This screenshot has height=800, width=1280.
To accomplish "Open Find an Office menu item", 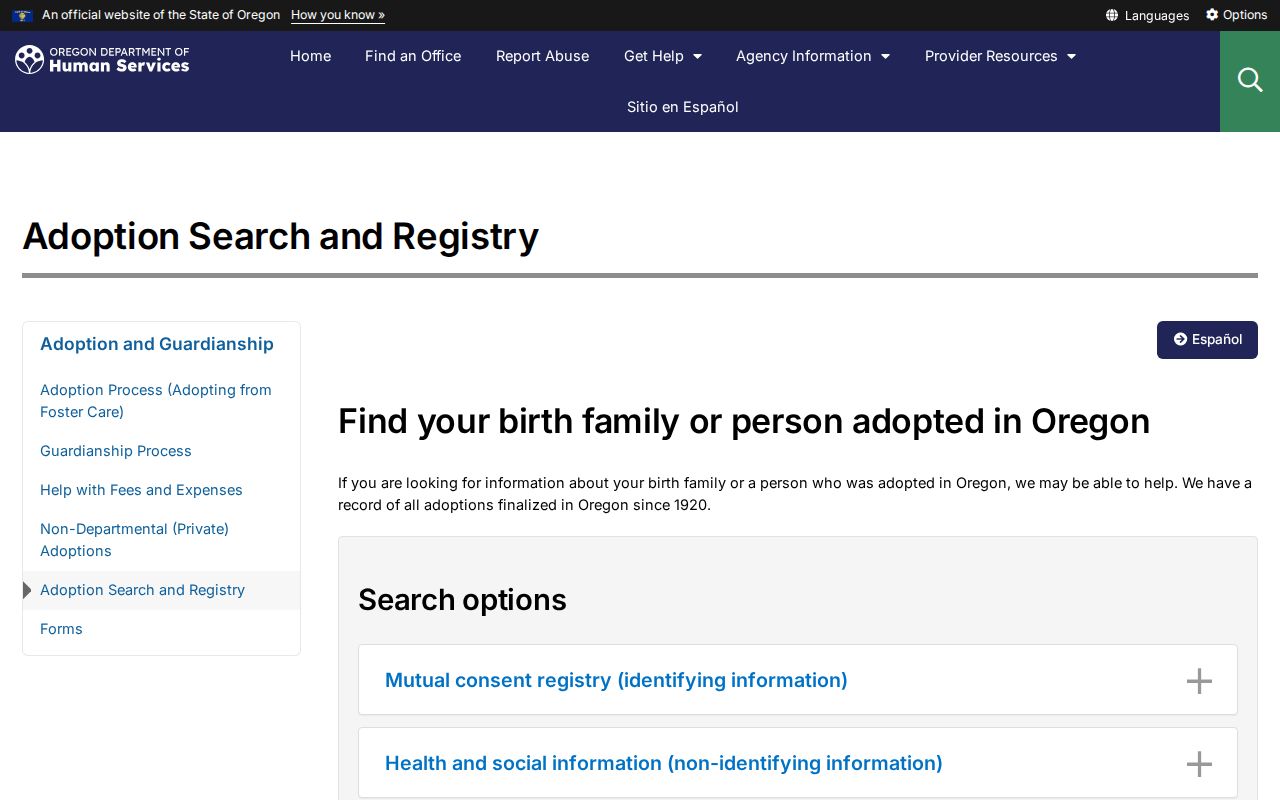I will [x=413, y=56].
